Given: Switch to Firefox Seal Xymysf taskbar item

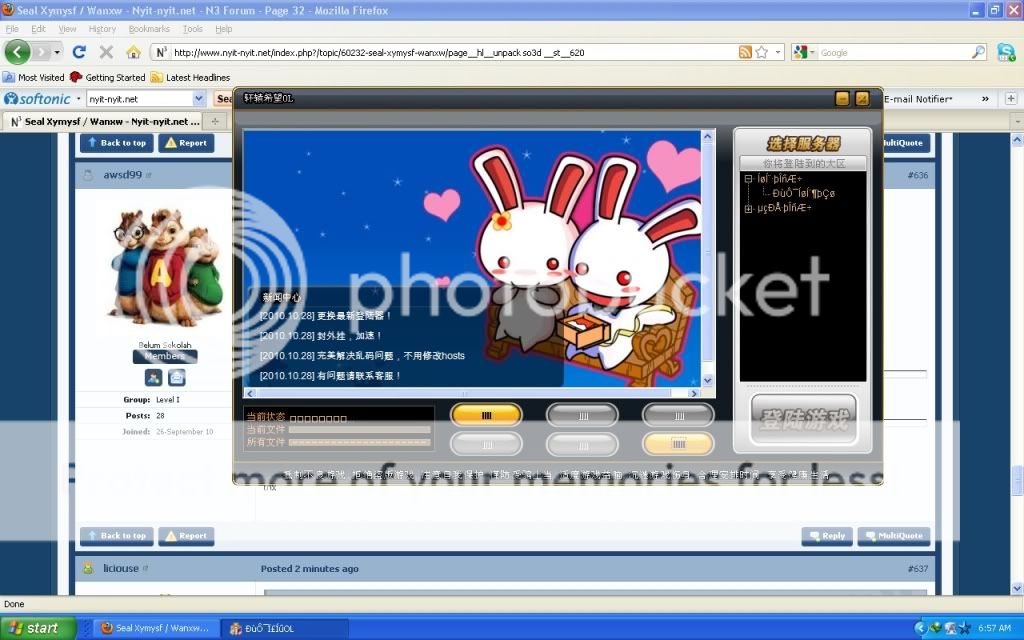Looking at the screenshot, I should click(x=156, y=628).
